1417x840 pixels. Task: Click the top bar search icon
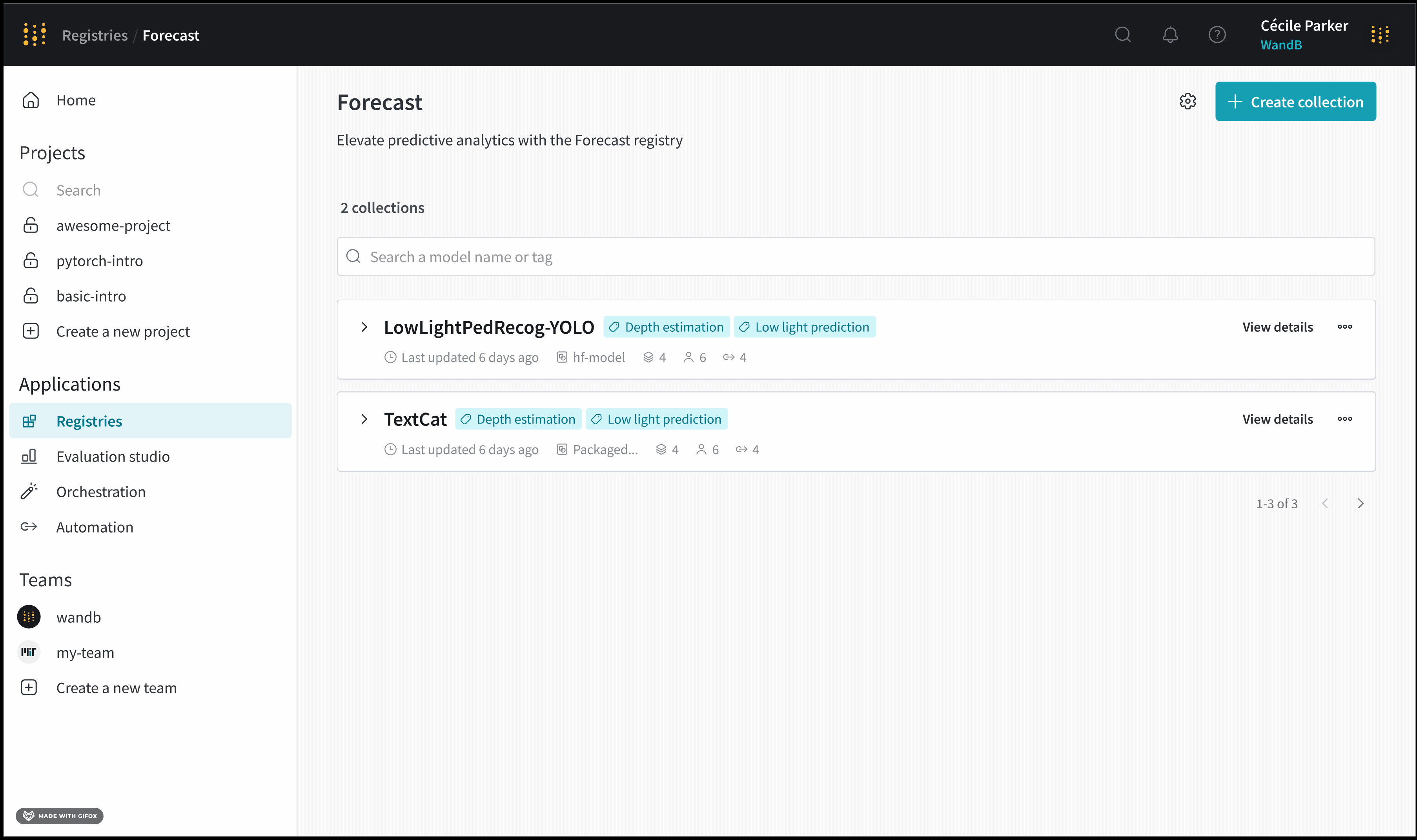[x=1123, y=35]
